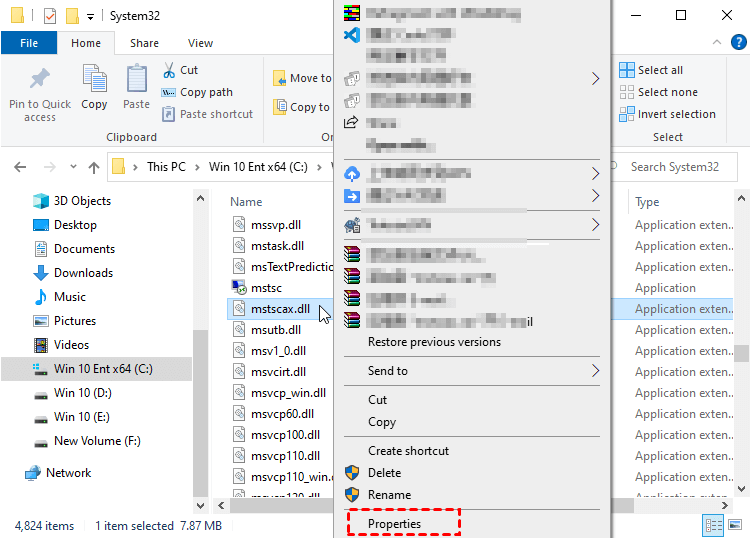Switch to details view icon in status bar

(x=713, y=525)
